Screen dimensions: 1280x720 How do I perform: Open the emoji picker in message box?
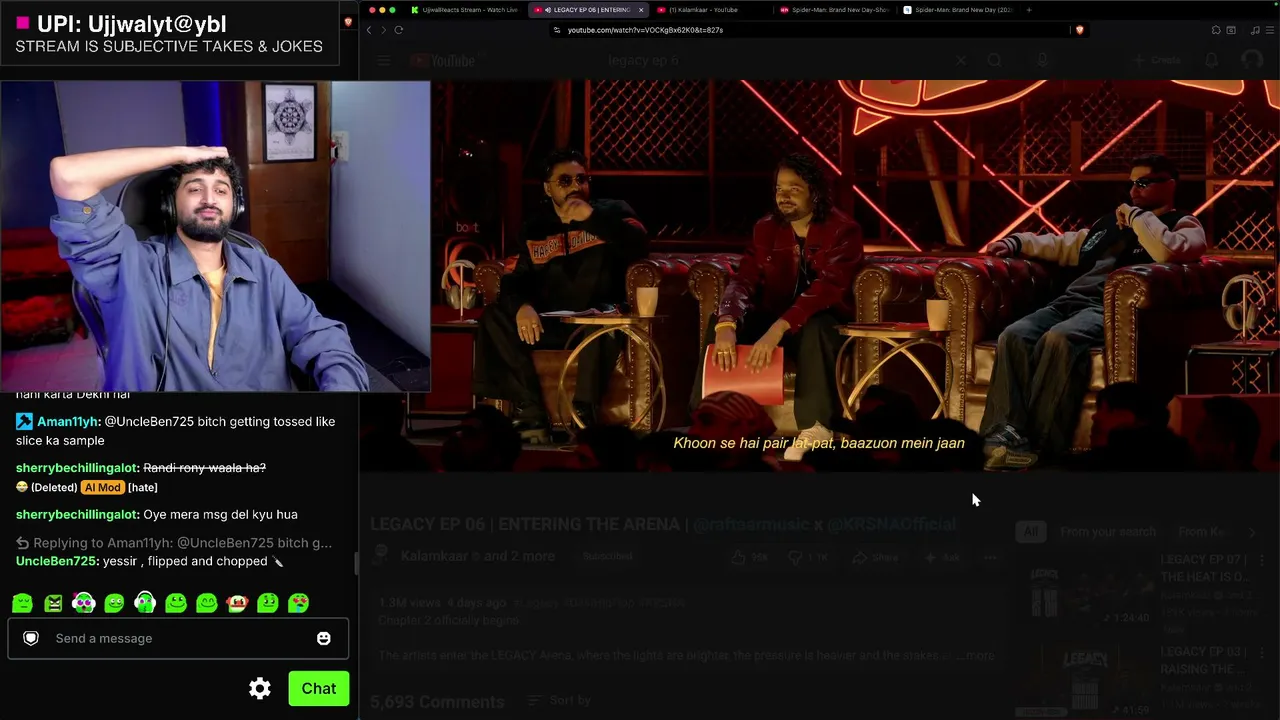tap(324, 638)
